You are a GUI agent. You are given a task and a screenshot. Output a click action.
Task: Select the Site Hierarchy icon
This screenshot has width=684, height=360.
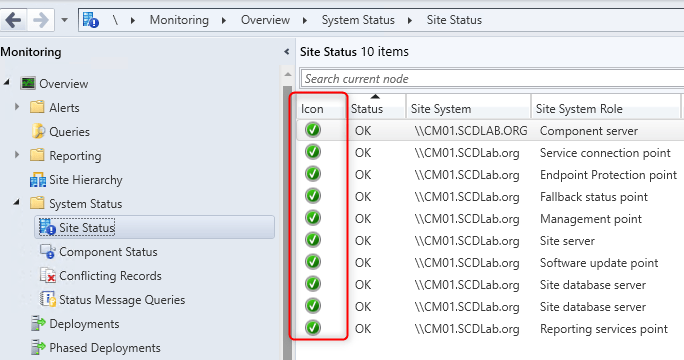click(x=38, y=180)
